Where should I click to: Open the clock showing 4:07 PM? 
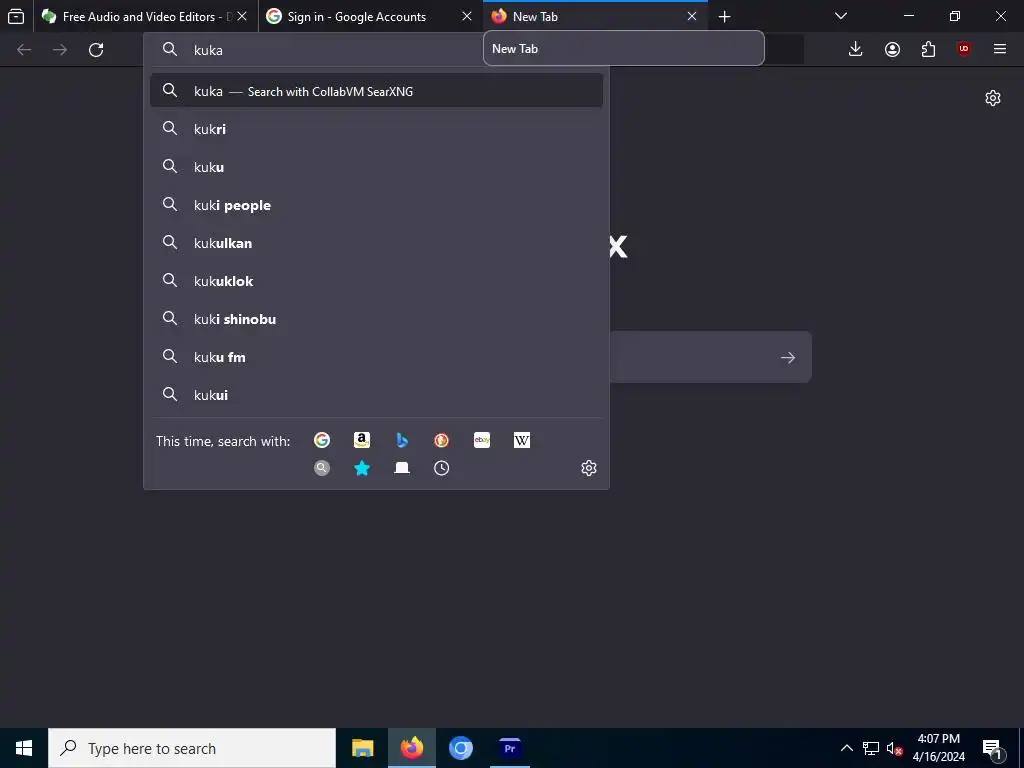click(x=938, y=748)
